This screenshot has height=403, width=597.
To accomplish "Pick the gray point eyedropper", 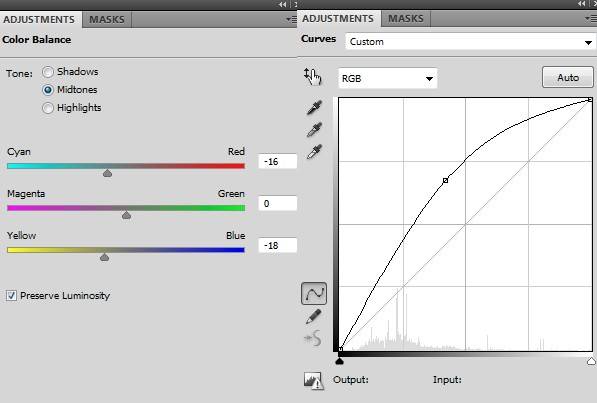I will tap(314, 130).
